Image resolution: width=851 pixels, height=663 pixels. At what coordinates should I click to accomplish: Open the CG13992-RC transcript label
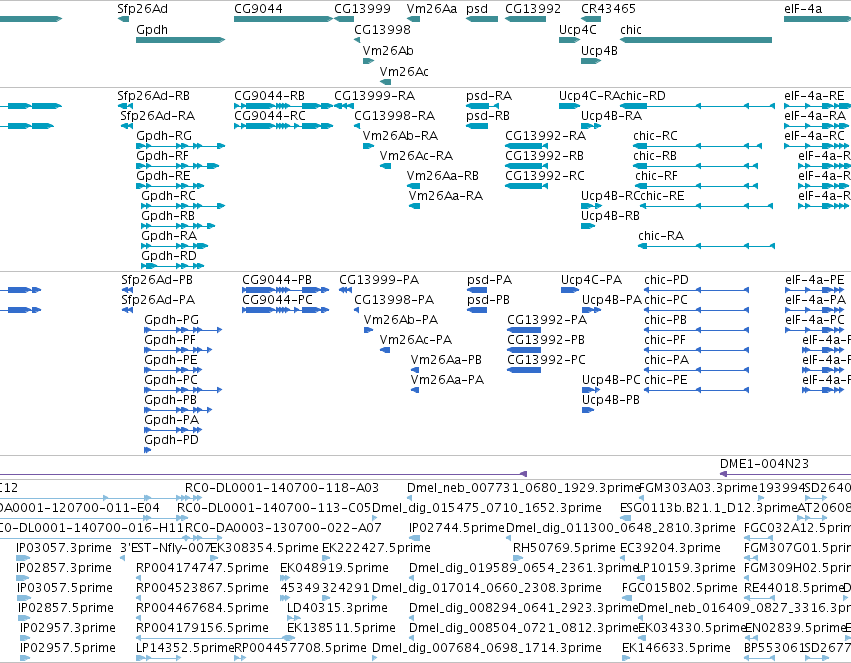click(x=545, y=176)
